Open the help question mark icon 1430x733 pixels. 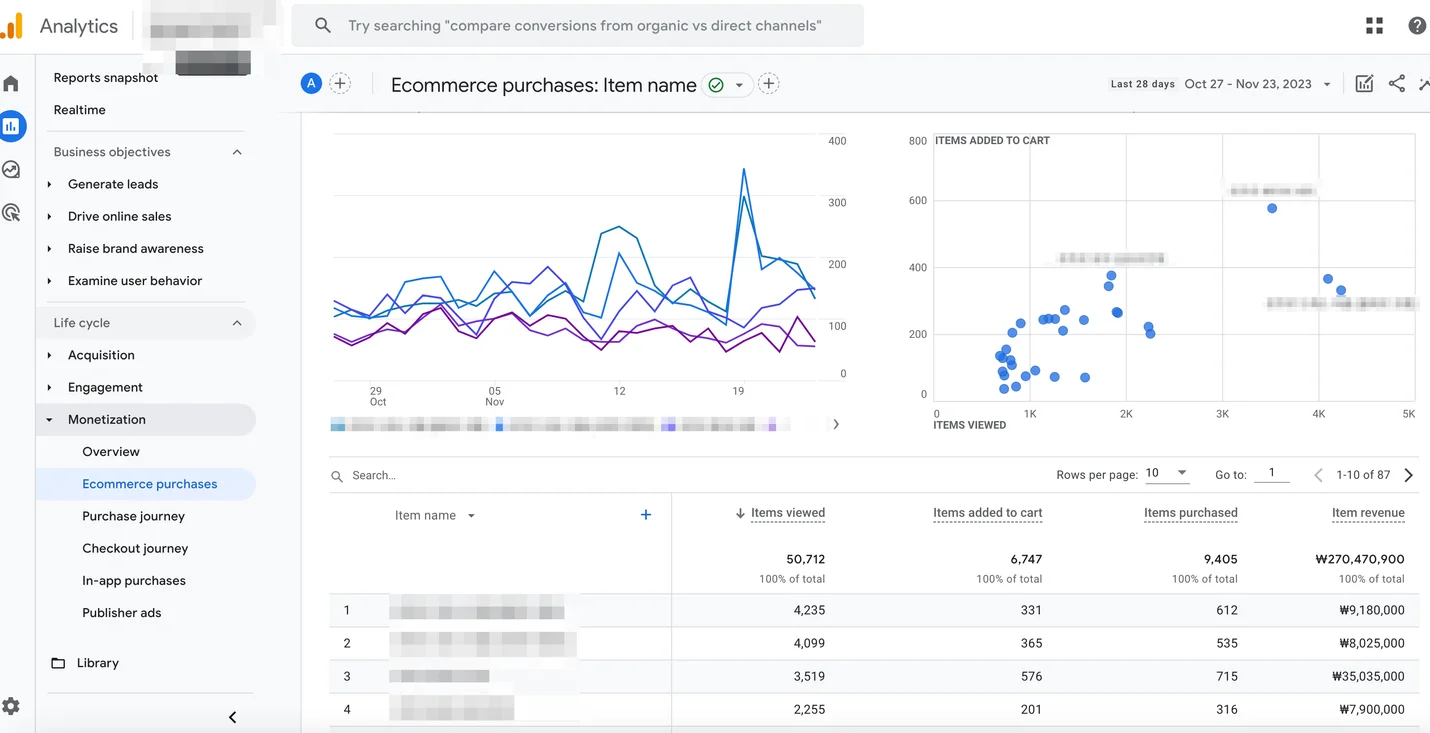coord(1416,26)
